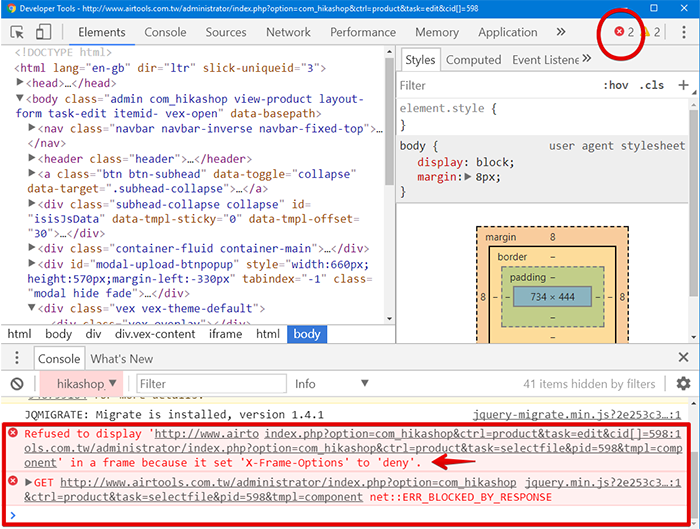
Task: Open console settings gear icon
Action: pos(683,384)
